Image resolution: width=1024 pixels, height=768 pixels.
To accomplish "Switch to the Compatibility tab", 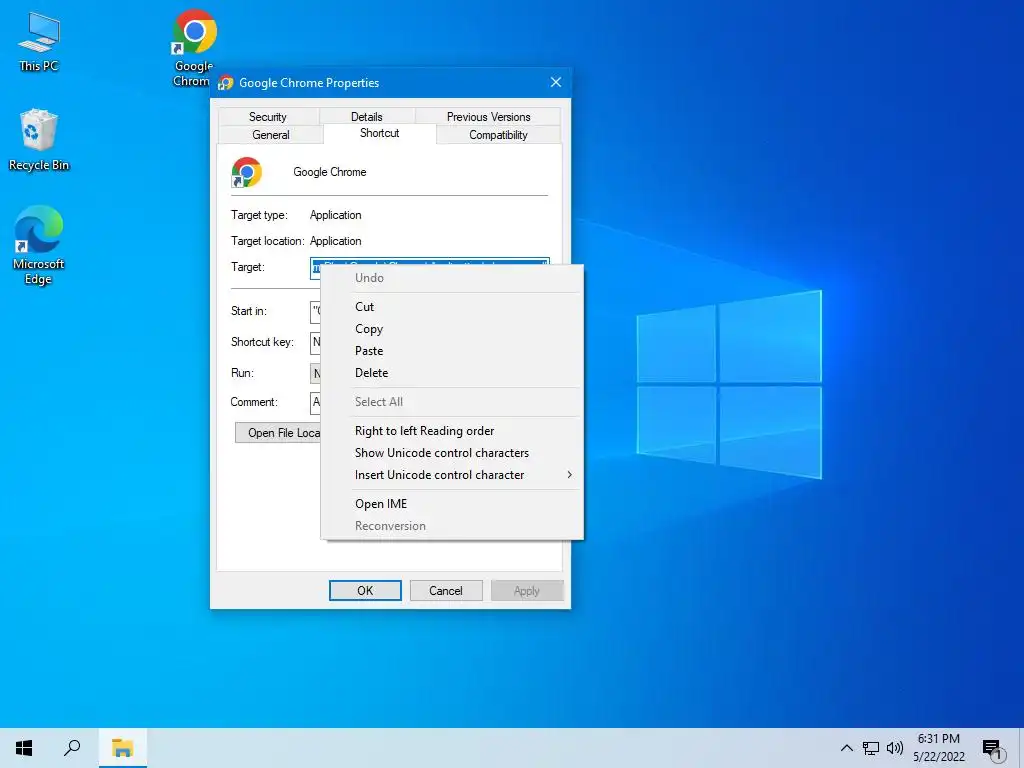I will 498,135.
